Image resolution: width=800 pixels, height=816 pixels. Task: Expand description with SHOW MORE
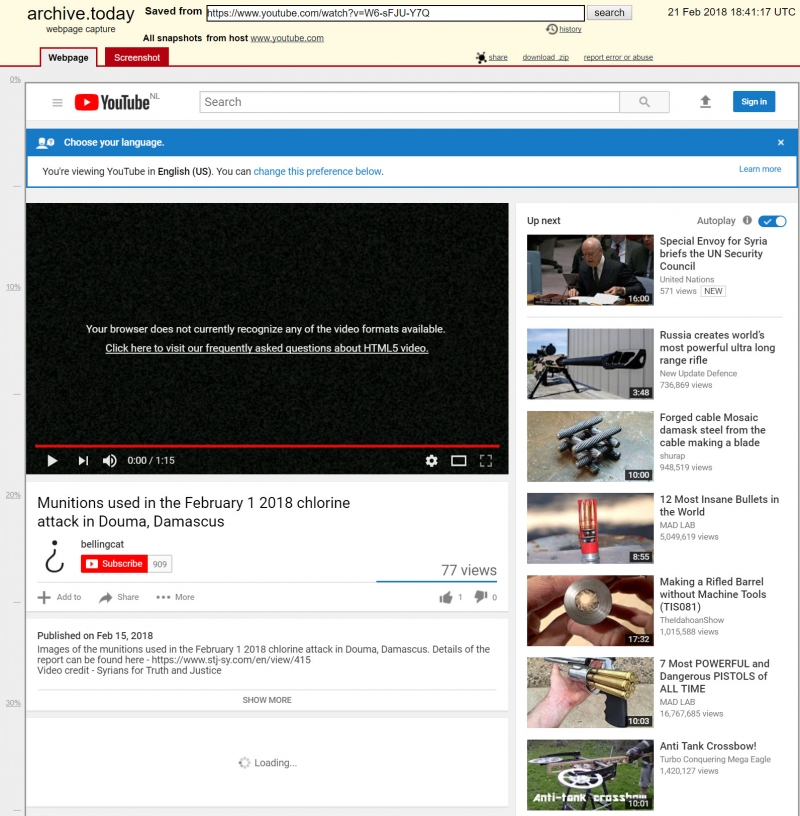coord(267,700)
